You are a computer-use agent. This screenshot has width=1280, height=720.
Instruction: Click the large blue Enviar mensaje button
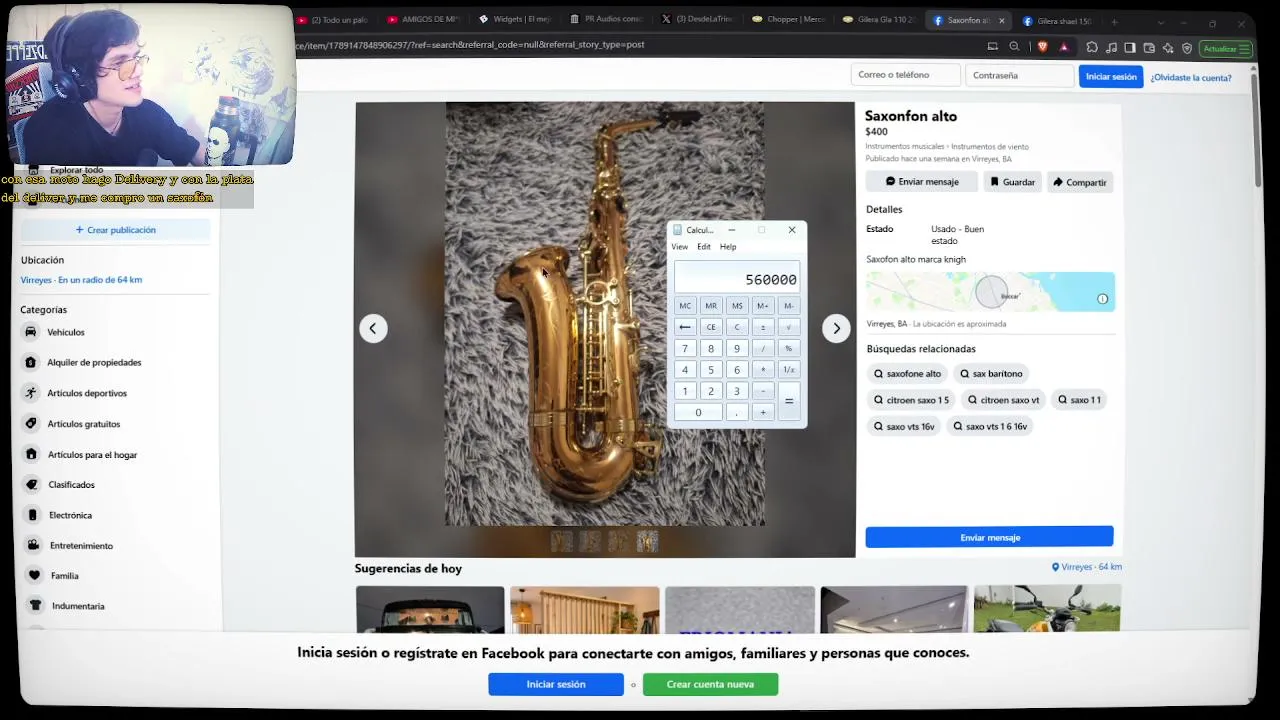989,538
